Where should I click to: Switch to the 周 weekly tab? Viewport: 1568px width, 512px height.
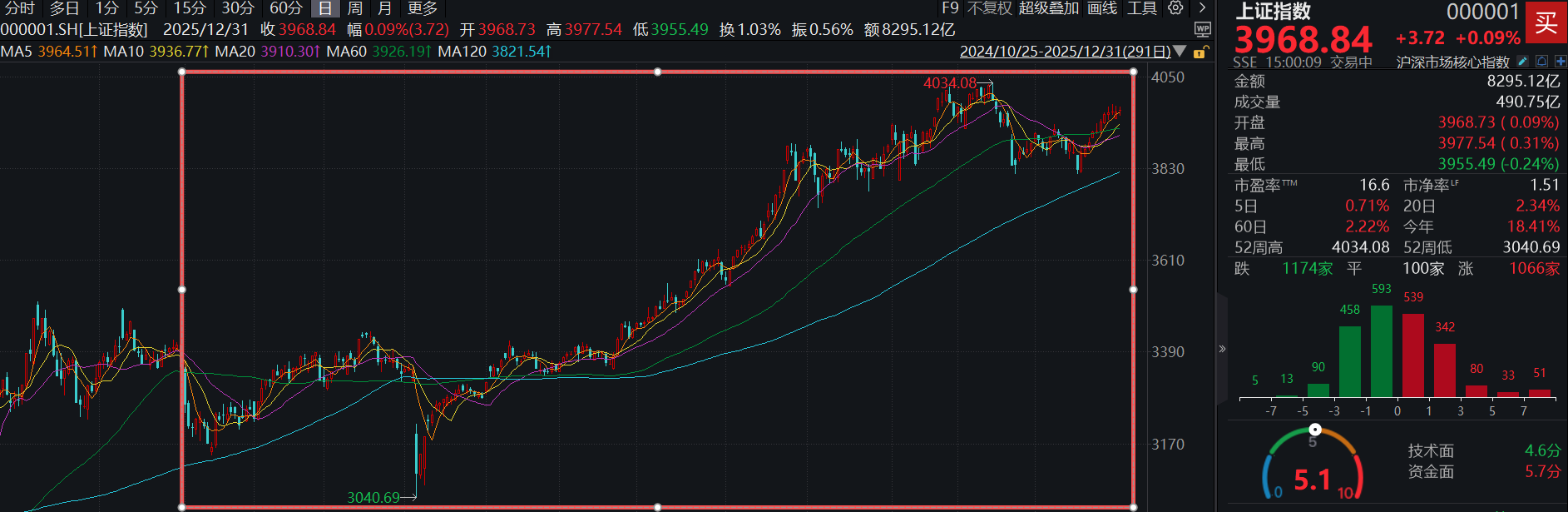355,8
